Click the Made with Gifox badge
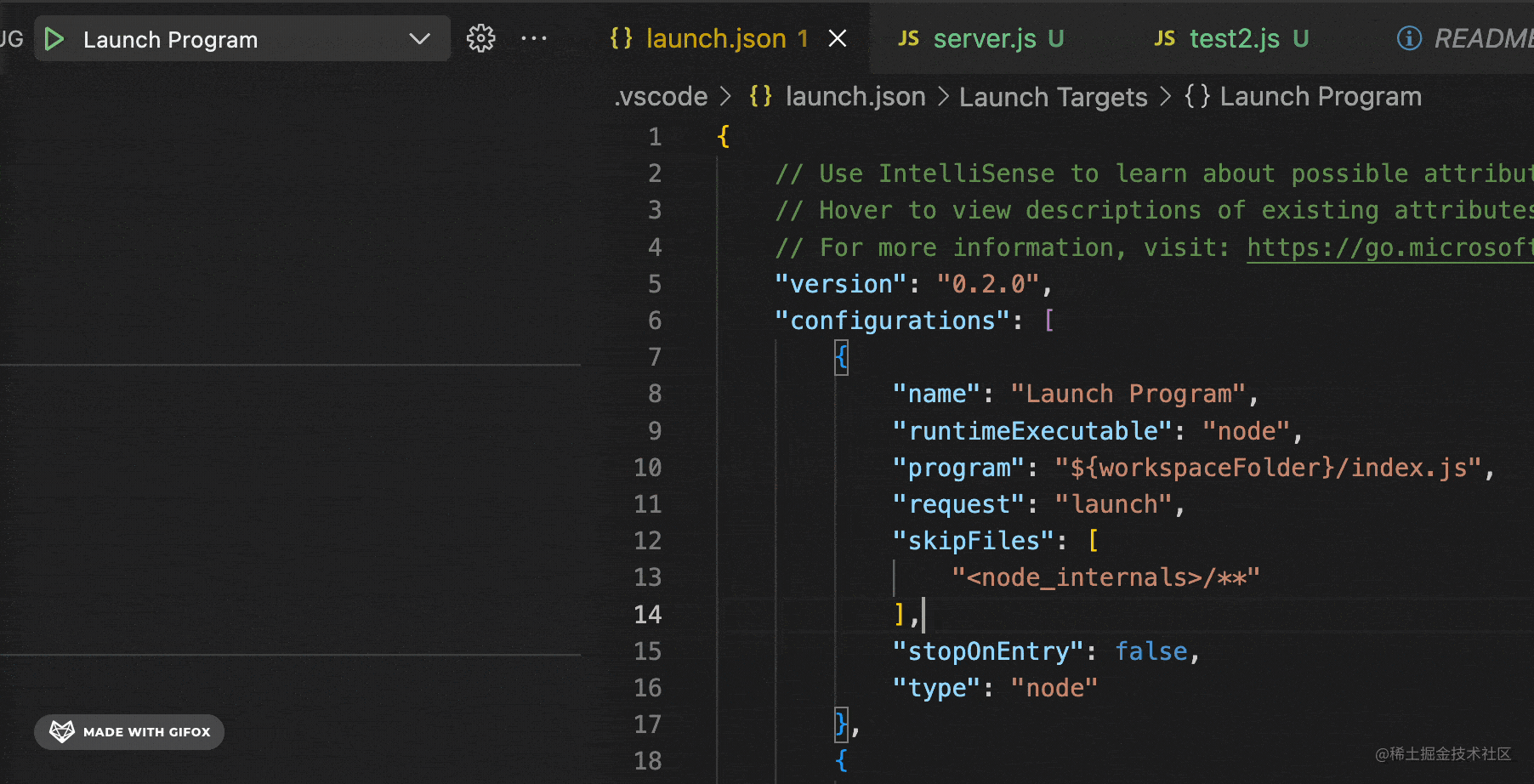The image size is (1534, 784). 129,732
